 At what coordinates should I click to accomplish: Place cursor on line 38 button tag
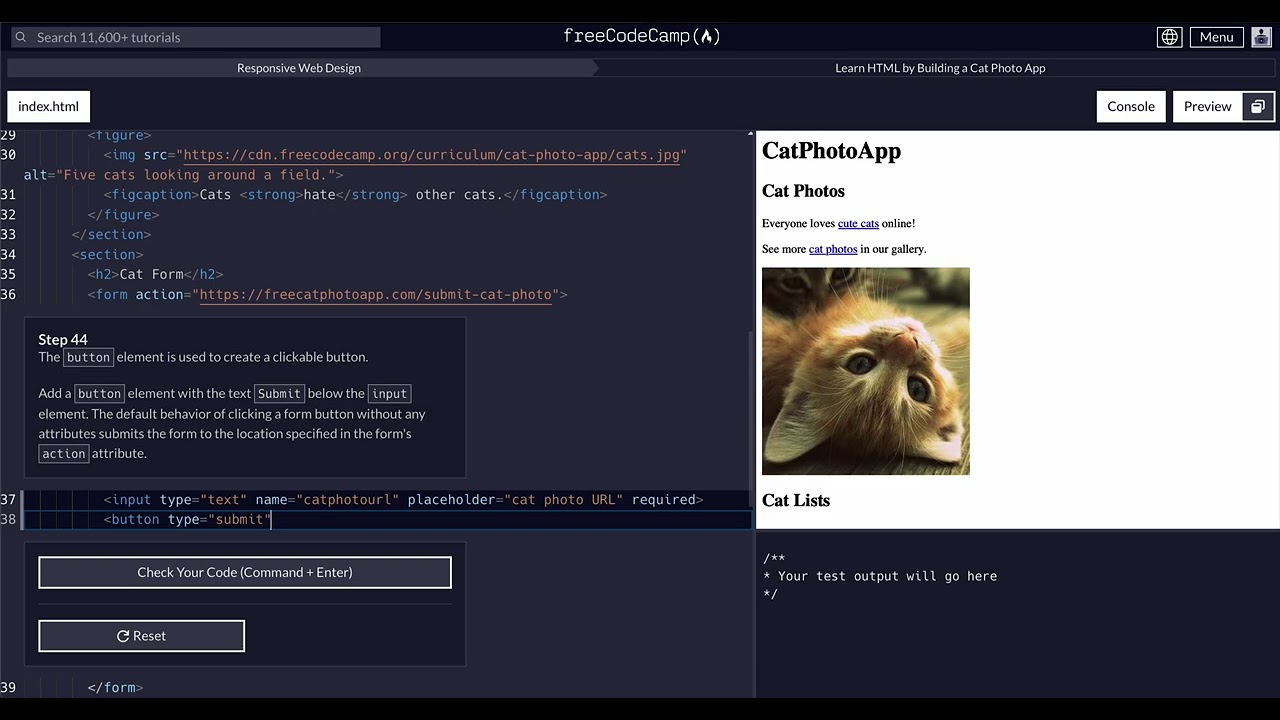pyautogui.click(x=188, y=520)
